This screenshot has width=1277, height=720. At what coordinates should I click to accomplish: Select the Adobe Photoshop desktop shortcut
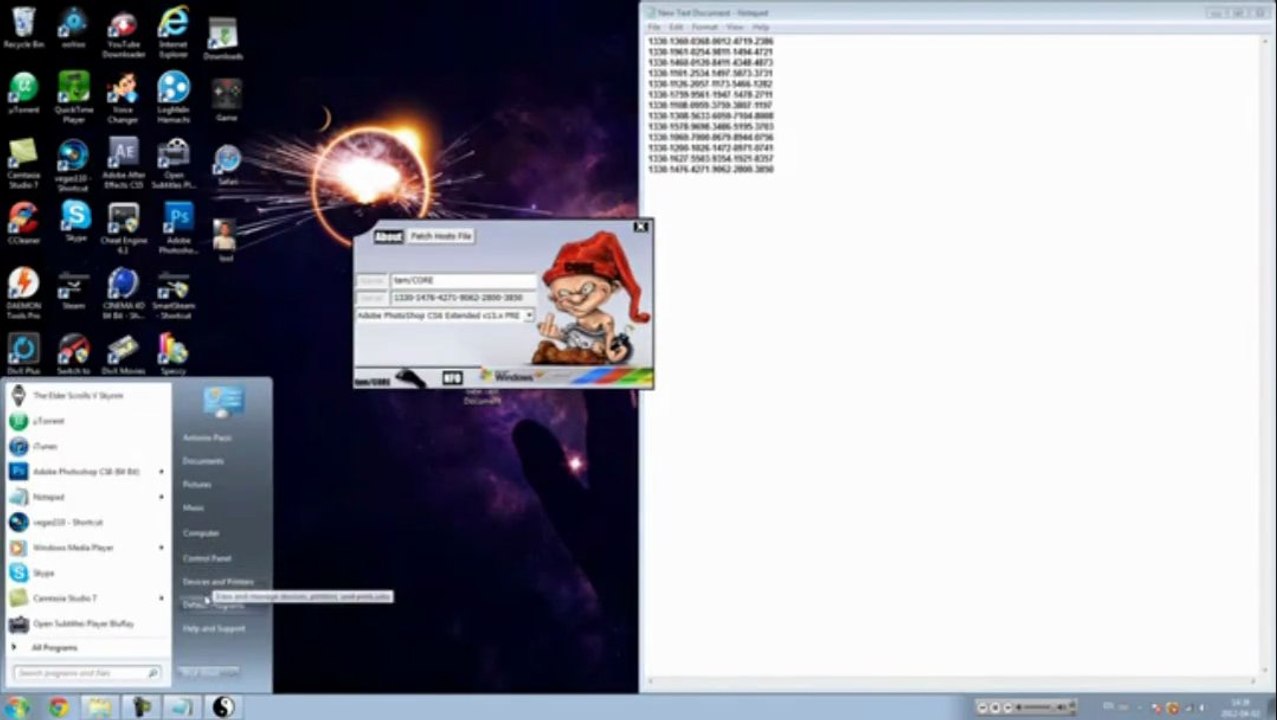tap(178, 227)
